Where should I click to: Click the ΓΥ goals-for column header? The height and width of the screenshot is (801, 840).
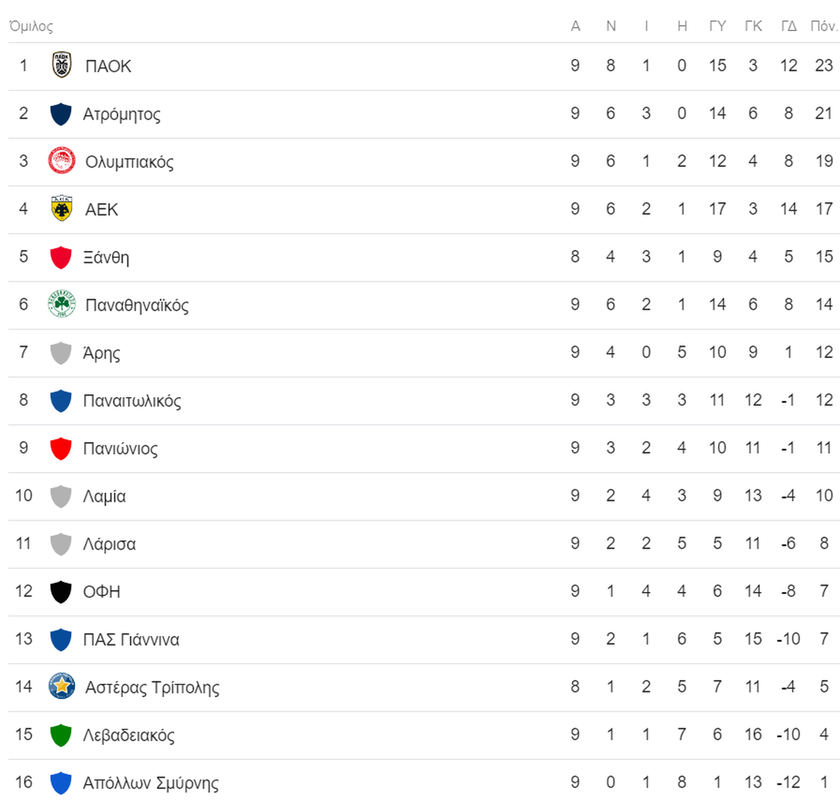[x=717, y=26]
